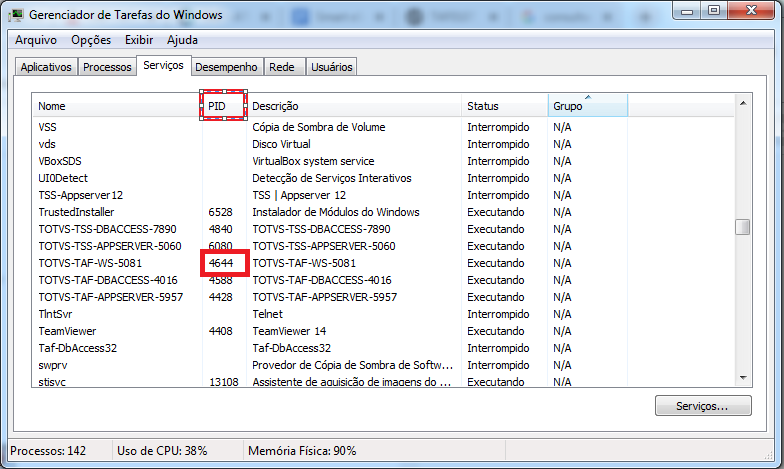The width and height of the screenshot is (784, 469).
Task: Select the TOTVS-TAF-WS-5081 service name
Action: 90,263
